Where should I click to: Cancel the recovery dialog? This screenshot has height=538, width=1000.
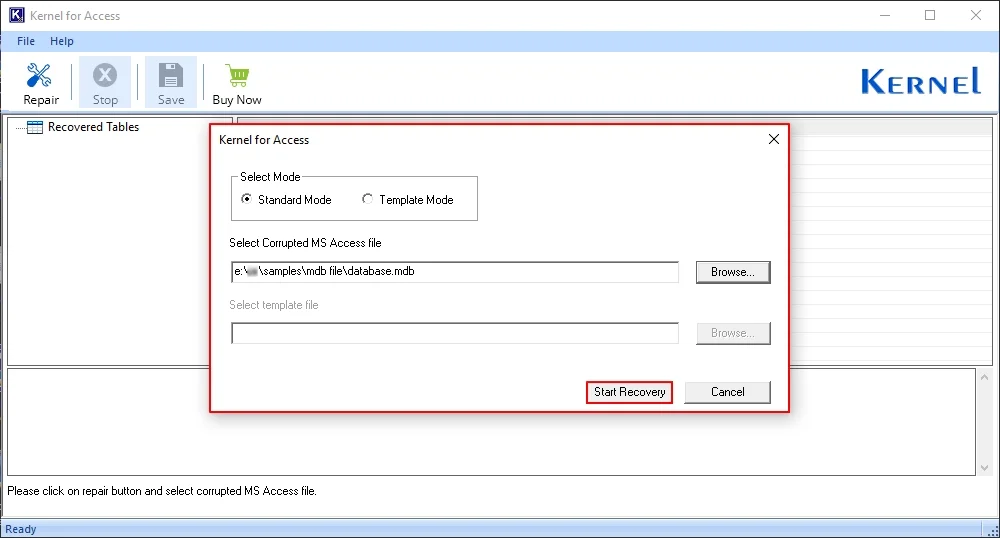coord(727,392)
